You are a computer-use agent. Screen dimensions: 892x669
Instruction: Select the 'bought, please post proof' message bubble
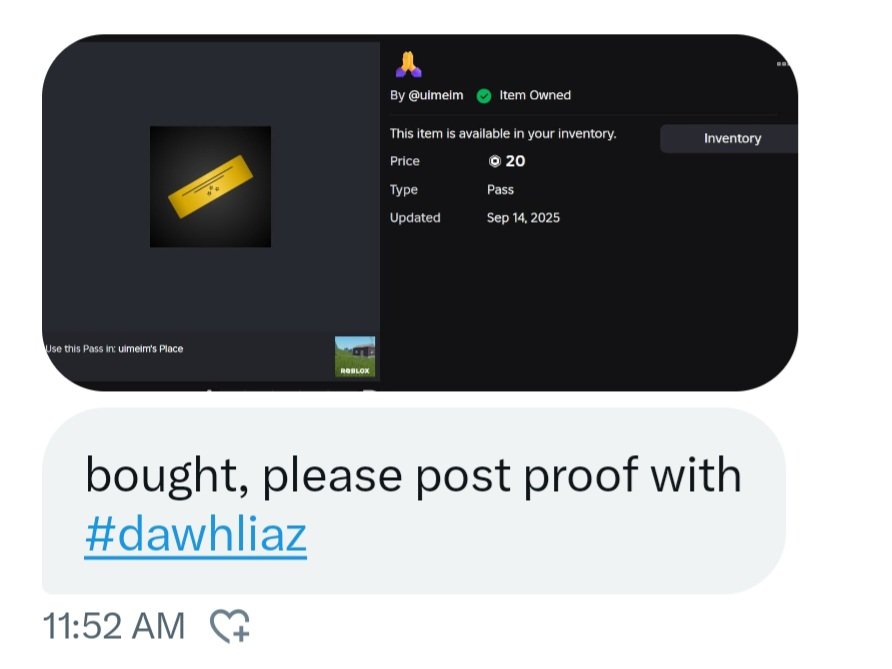coord(414,501)
